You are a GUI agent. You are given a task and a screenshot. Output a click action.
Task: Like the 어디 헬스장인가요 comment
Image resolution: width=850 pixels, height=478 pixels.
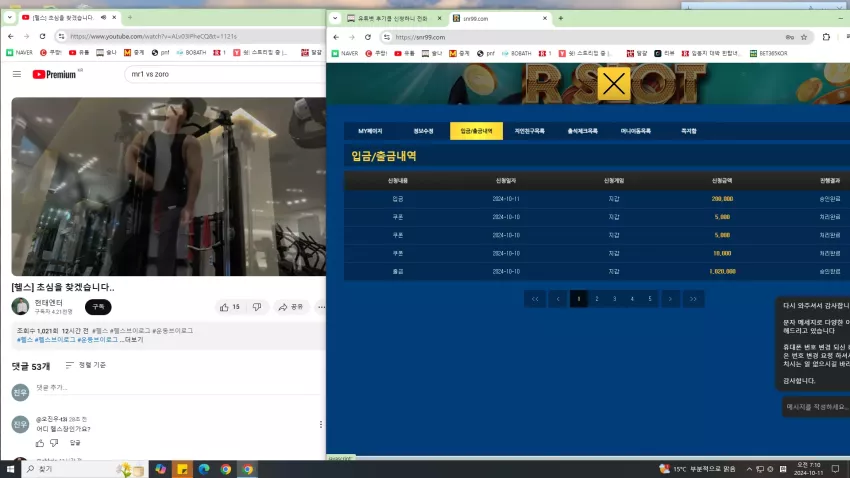pyautogui.click(x=40, y=443)
